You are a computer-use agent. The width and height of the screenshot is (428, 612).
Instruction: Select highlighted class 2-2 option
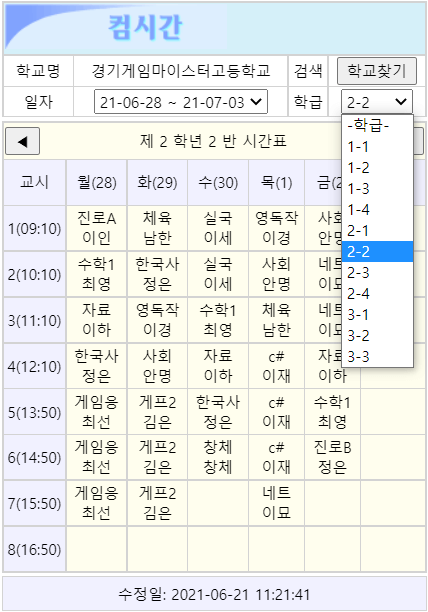click(377, 251)
